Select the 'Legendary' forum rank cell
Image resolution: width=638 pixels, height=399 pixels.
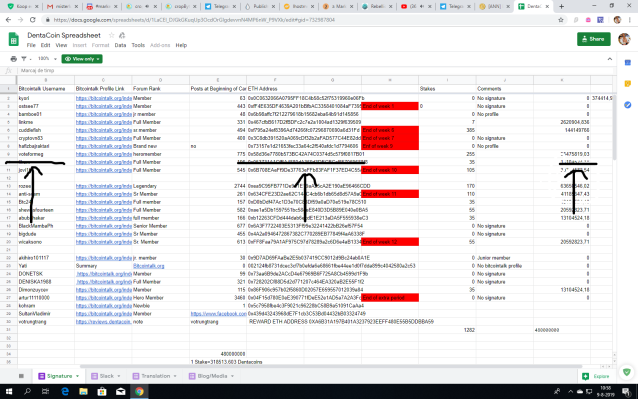160,186
